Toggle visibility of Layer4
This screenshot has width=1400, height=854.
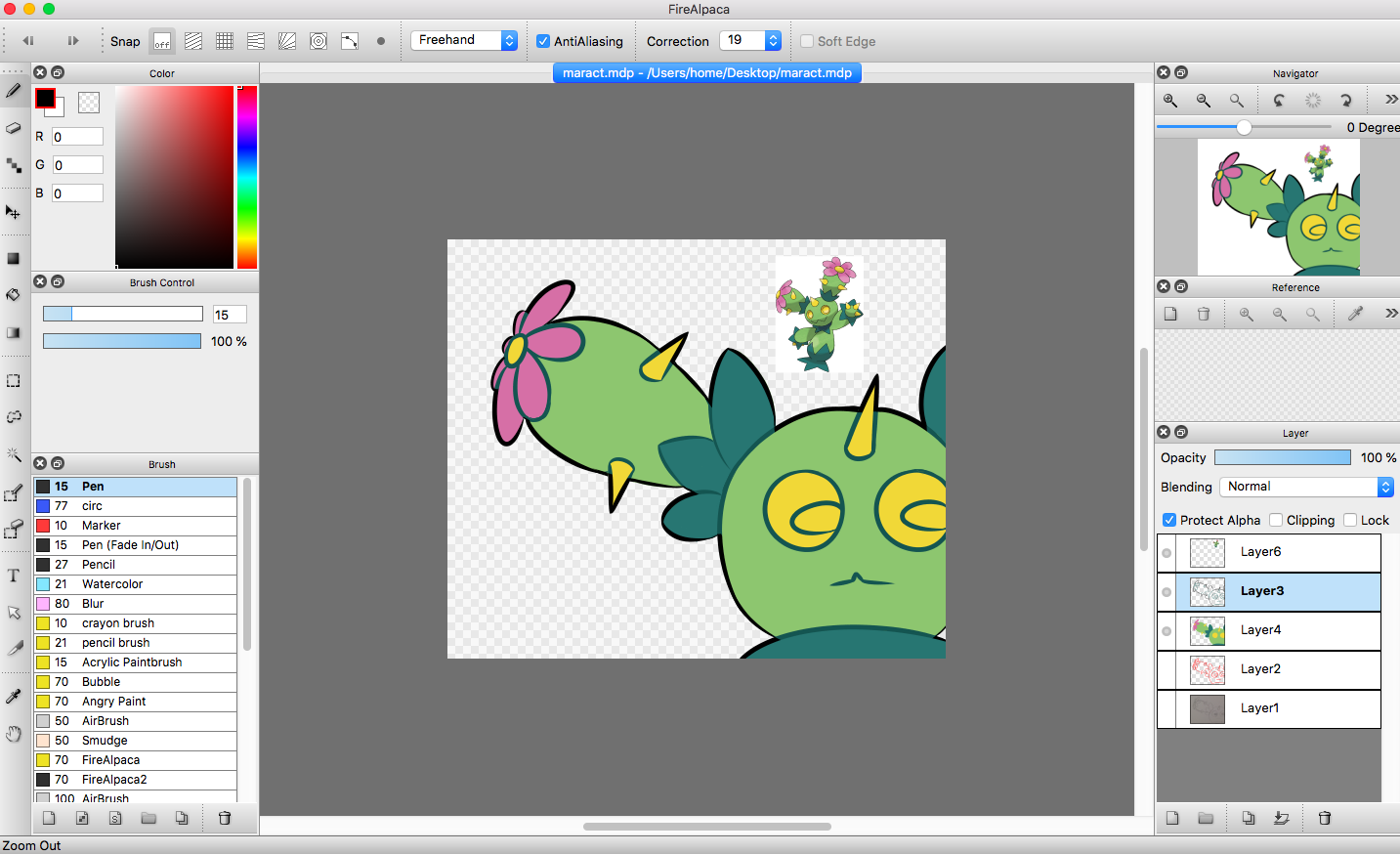1167,631
